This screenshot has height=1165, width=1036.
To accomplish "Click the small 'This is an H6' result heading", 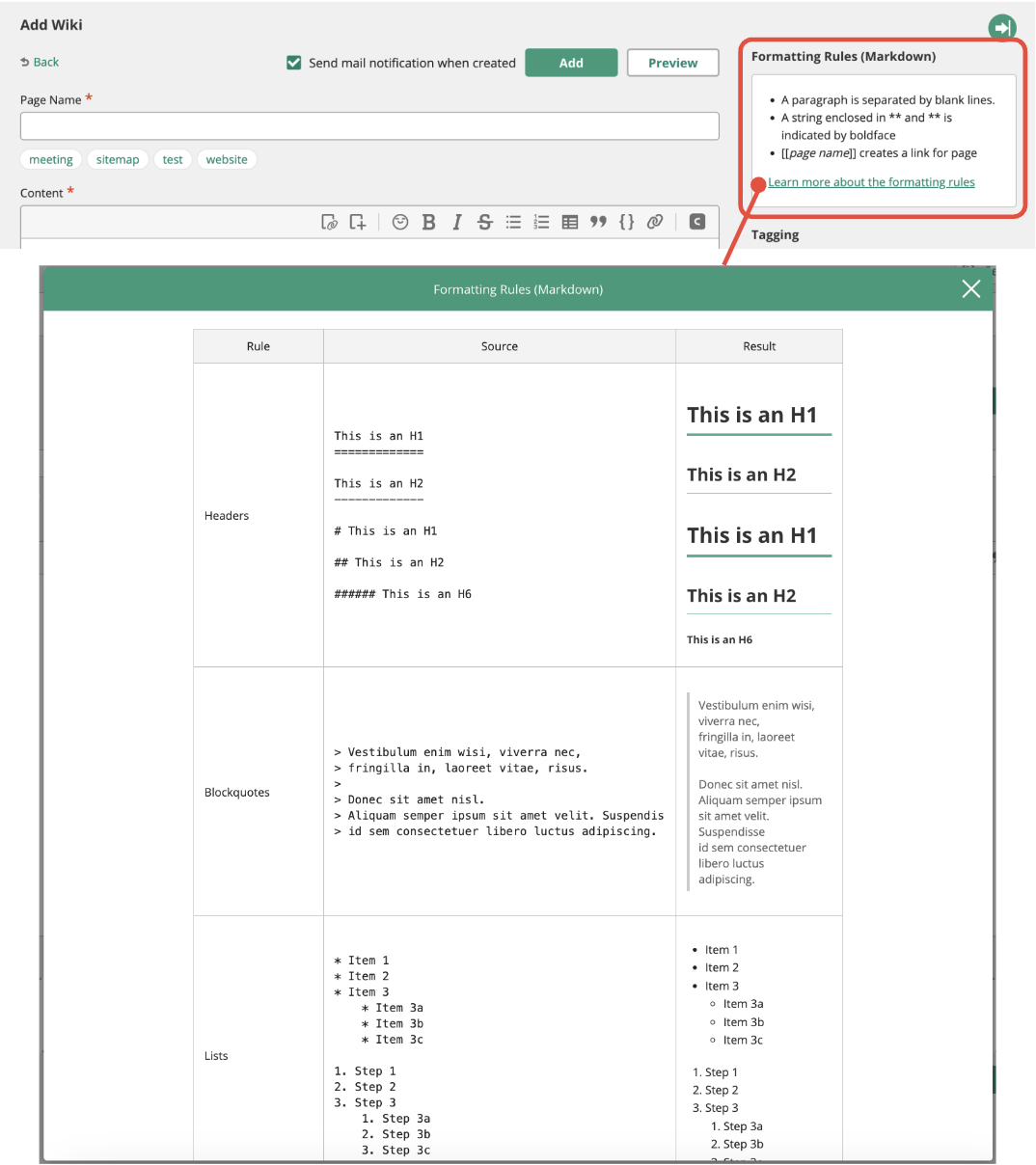I will (x=720, y=639).
